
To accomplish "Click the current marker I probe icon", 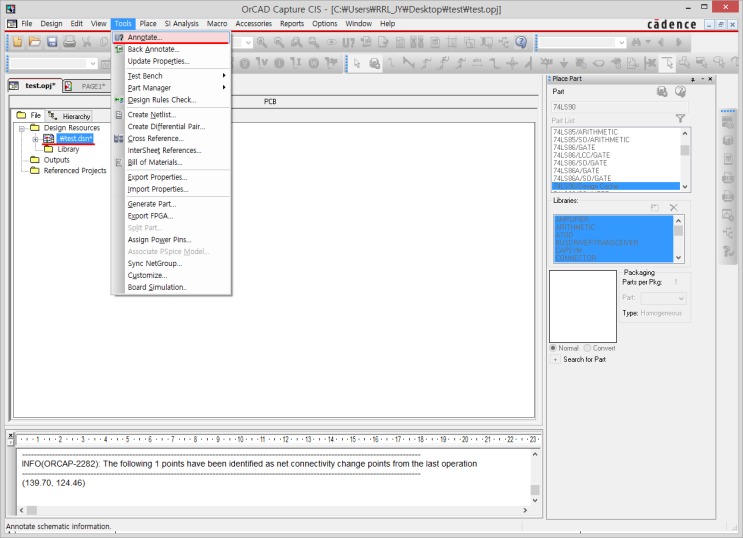I will tap(296, 63).
